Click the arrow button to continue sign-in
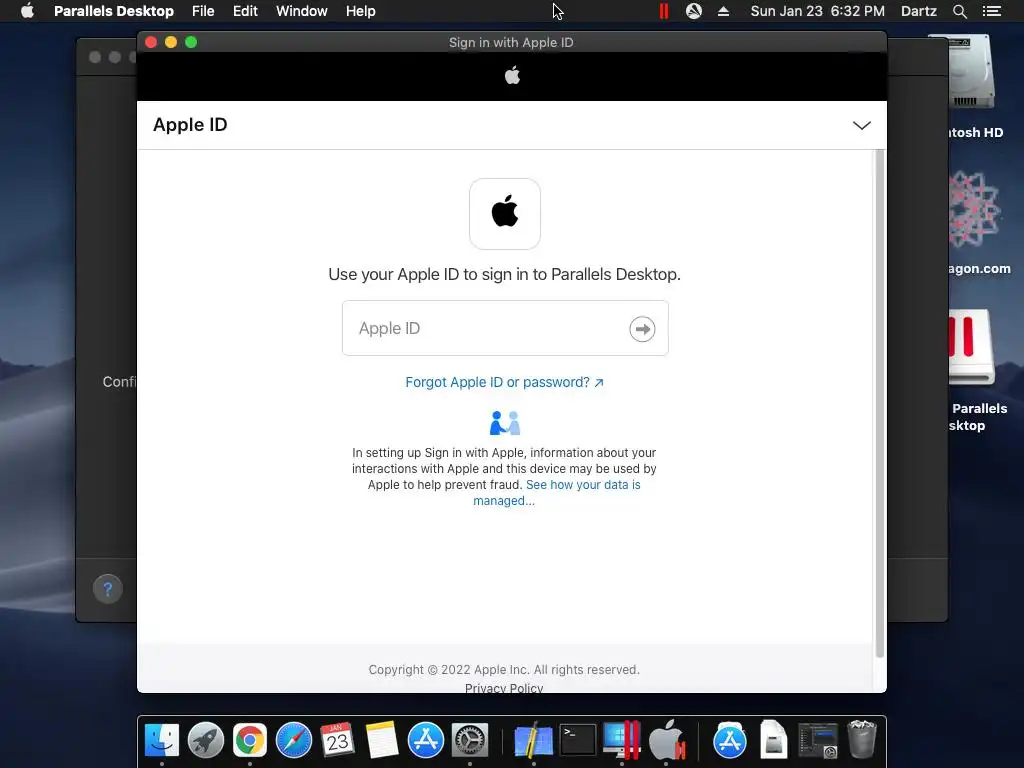 642,329
